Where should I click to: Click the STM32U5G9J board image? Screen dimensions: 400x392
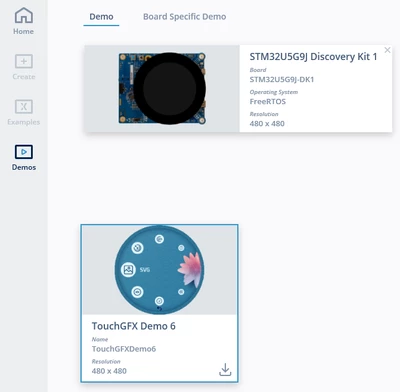[x=162, y=88]
